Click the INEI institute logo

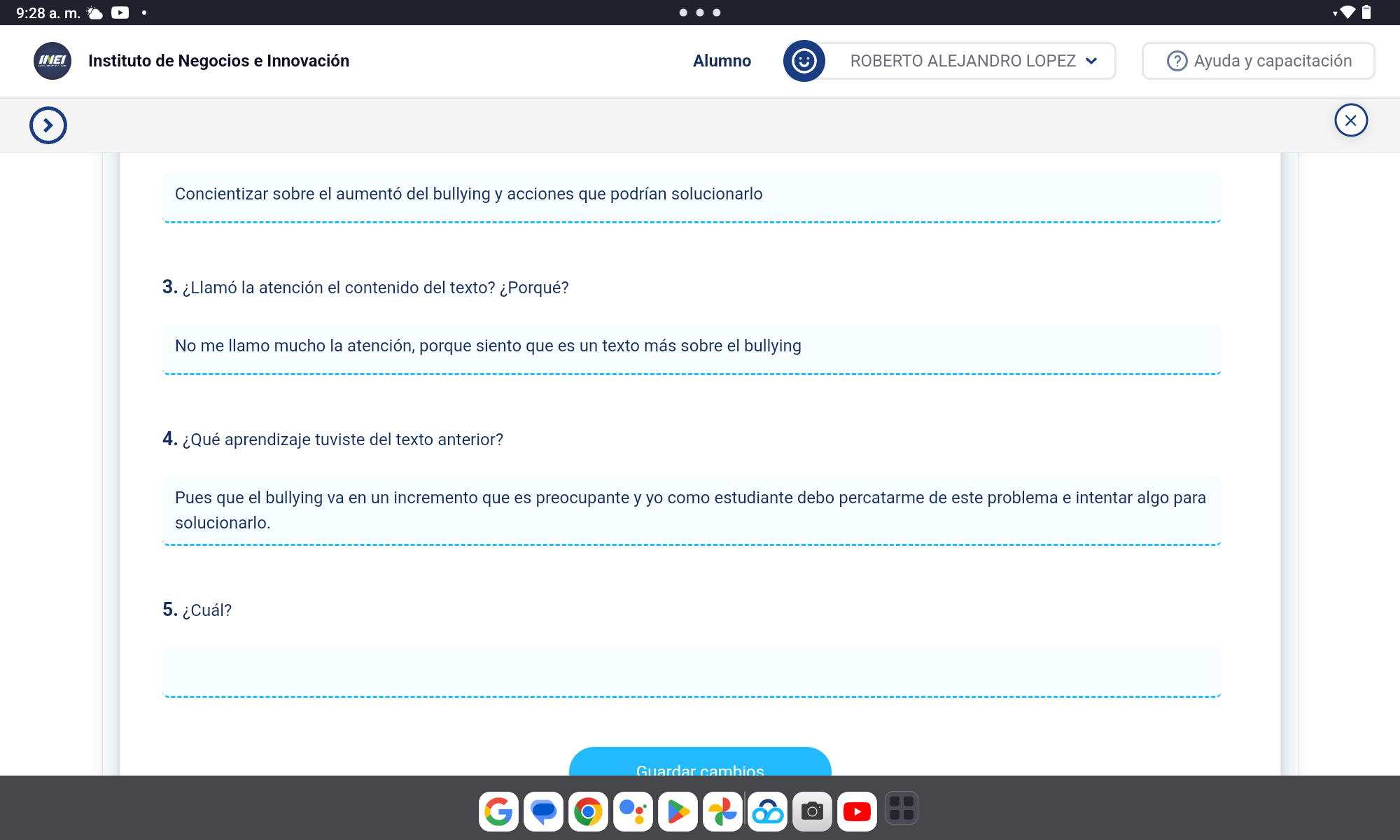click(52, 61)
